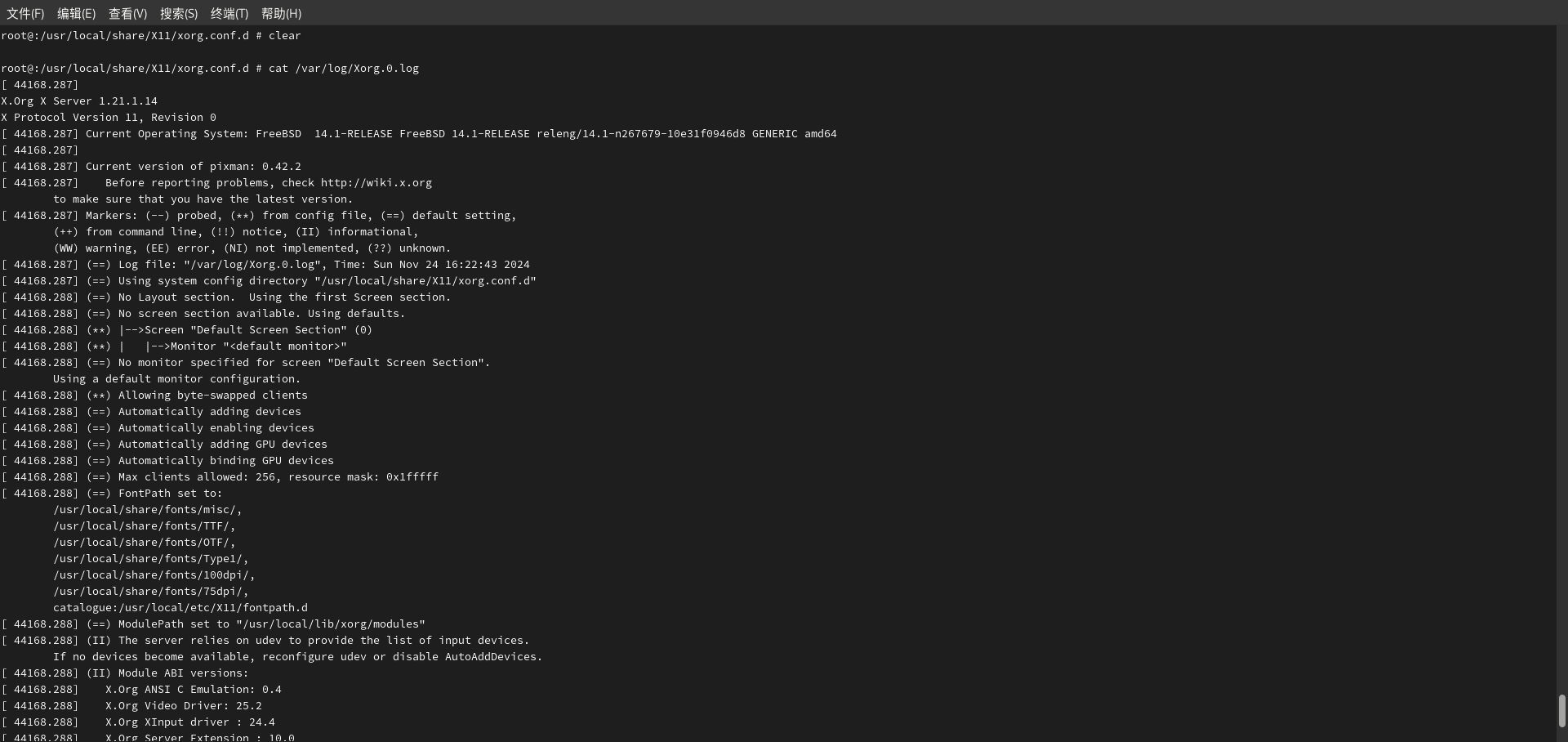
Task: Click the /usr/local/share/fonts/75dpi/ path
Action: point(150,592)
